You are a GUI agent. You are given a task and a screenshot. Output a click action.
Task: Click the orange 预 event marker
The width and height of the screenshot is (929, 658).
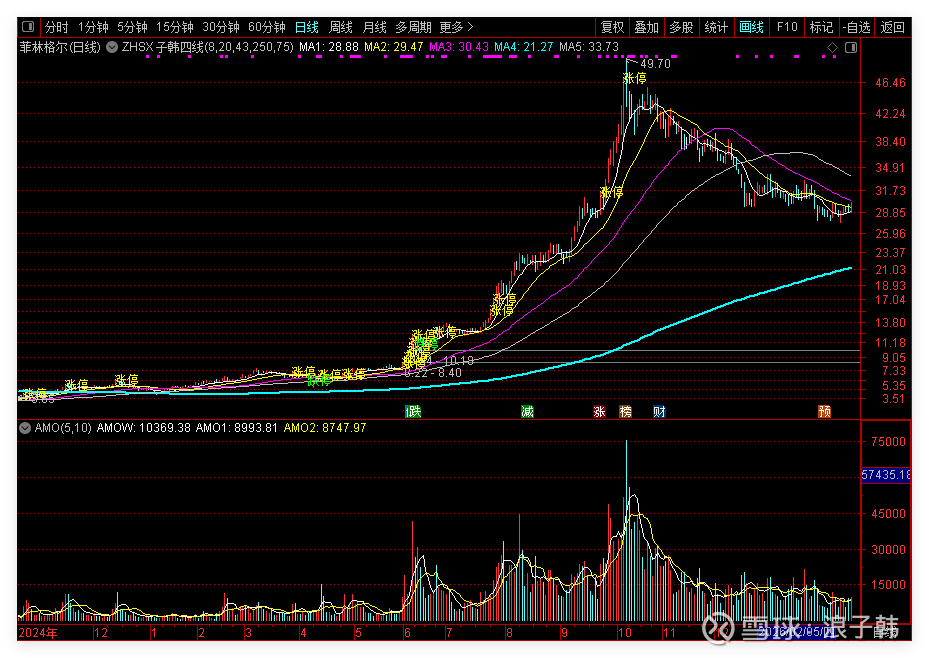[x=824, y=411]
